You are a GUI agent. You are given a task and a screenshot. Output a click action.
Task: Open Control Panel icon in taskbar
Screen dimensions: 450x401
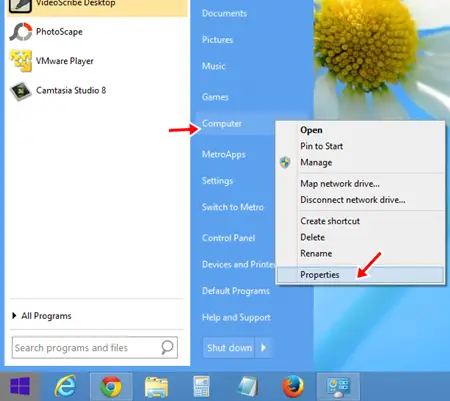(x=338, y=387)
